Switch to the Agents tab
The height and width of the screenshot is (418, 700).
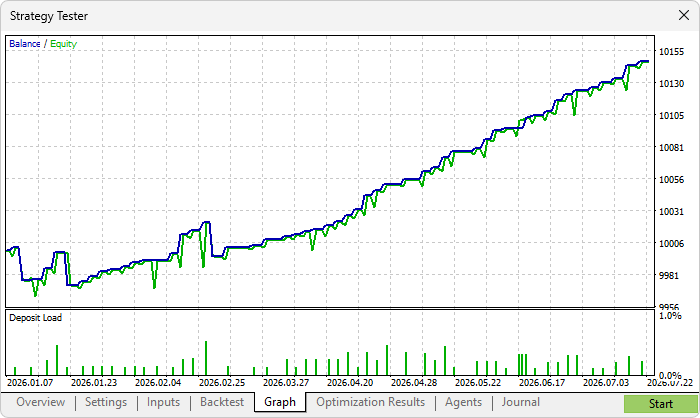[x=463, y=402]
